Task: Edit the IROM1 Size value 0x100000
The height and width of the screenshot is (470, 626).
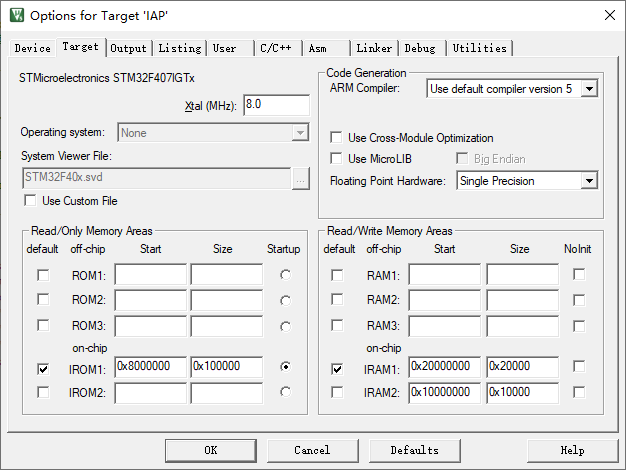Action: tap(227, 367)
